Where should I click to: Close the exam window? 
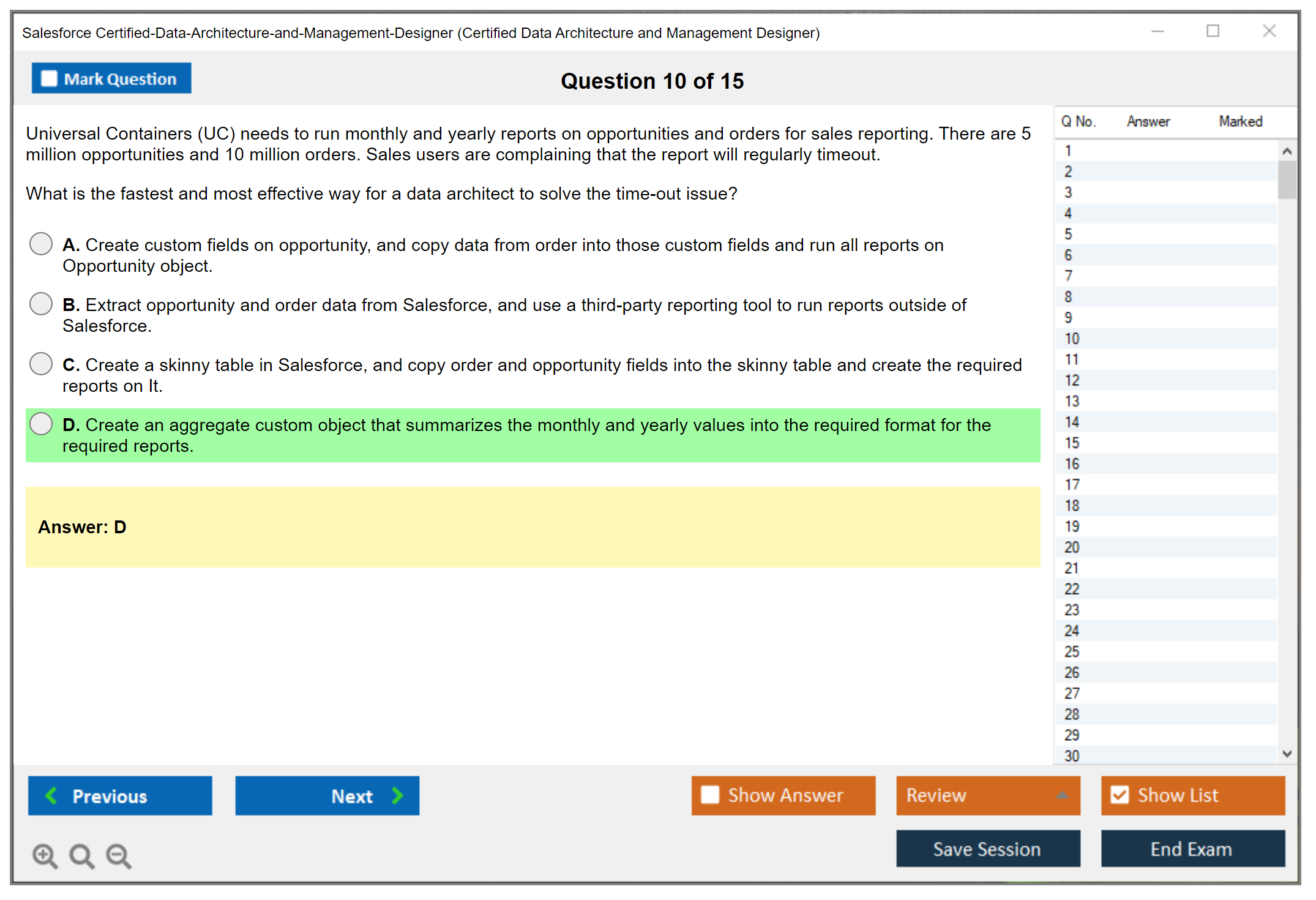1269,31
